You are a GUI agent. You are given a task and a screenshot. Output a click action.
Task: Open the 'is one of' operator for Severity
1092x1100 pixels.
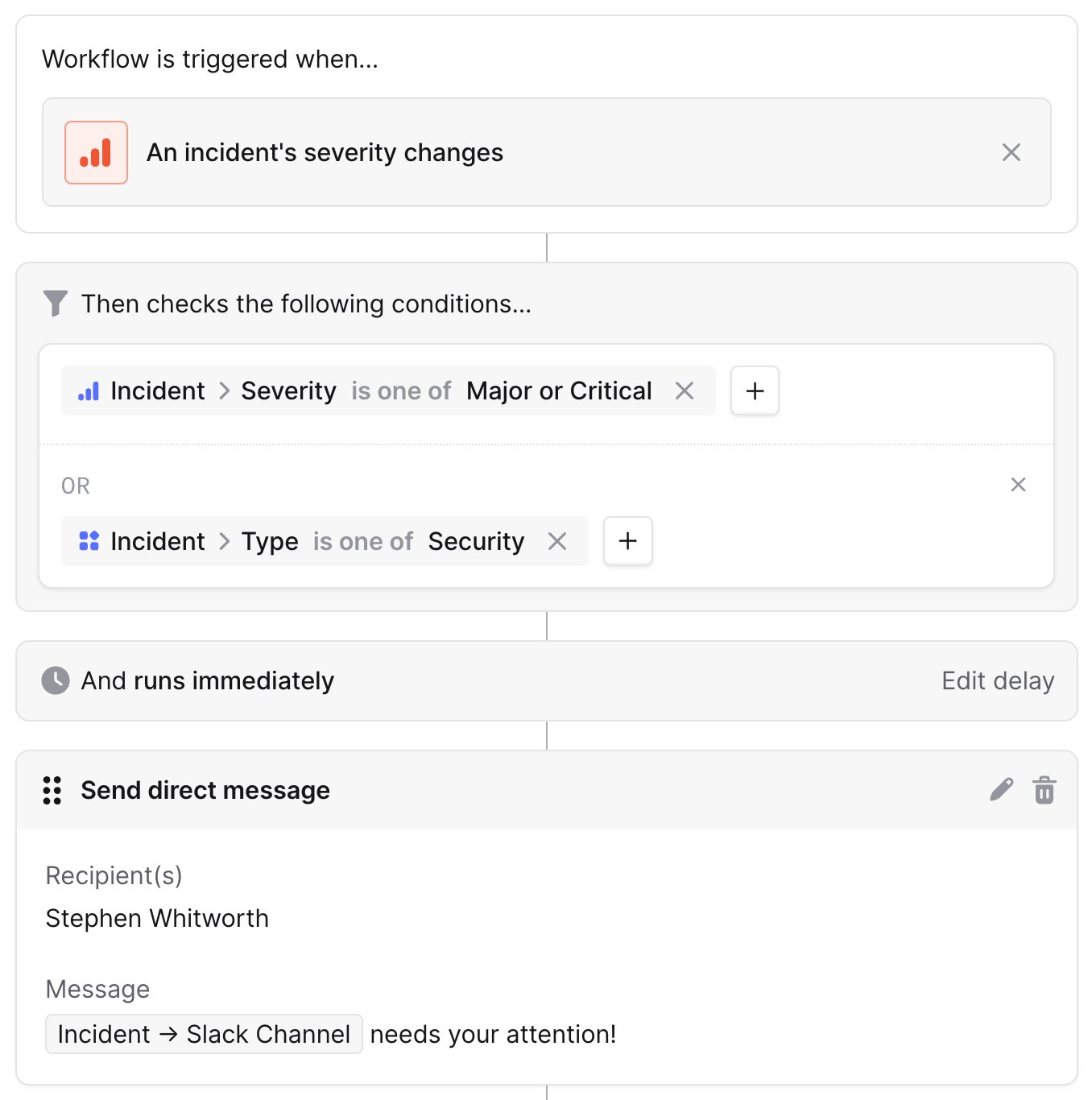[x=401, y=391]
